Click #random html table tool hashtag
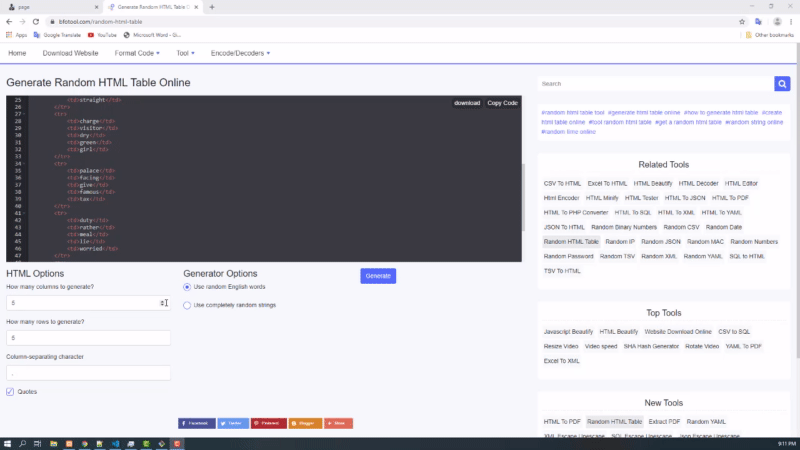The width and height of the screenshot is (800, 450). (x=572, y=113)
